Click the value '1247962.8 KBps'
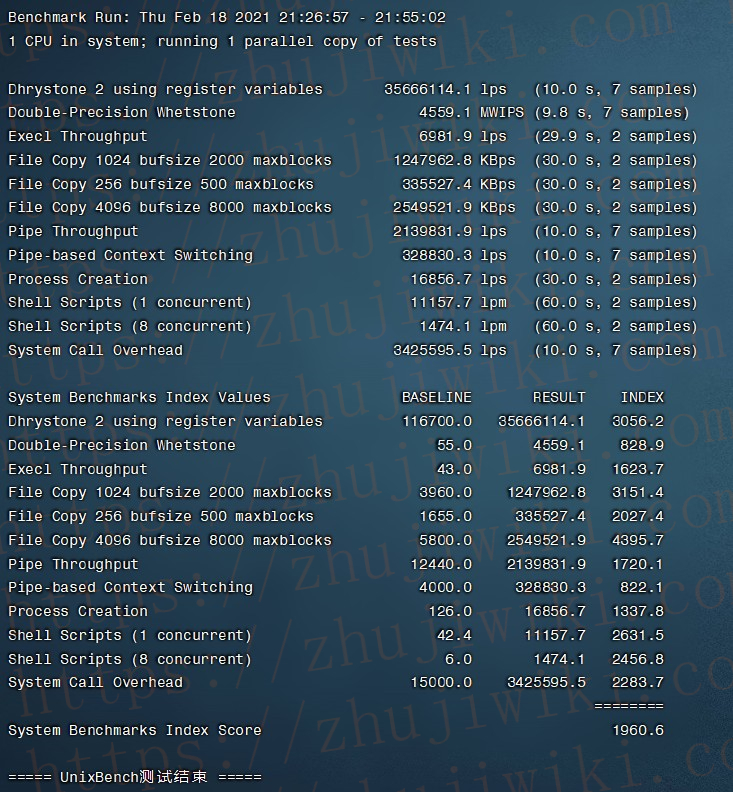This screenshot has width=733, height=792. [454, 160]
